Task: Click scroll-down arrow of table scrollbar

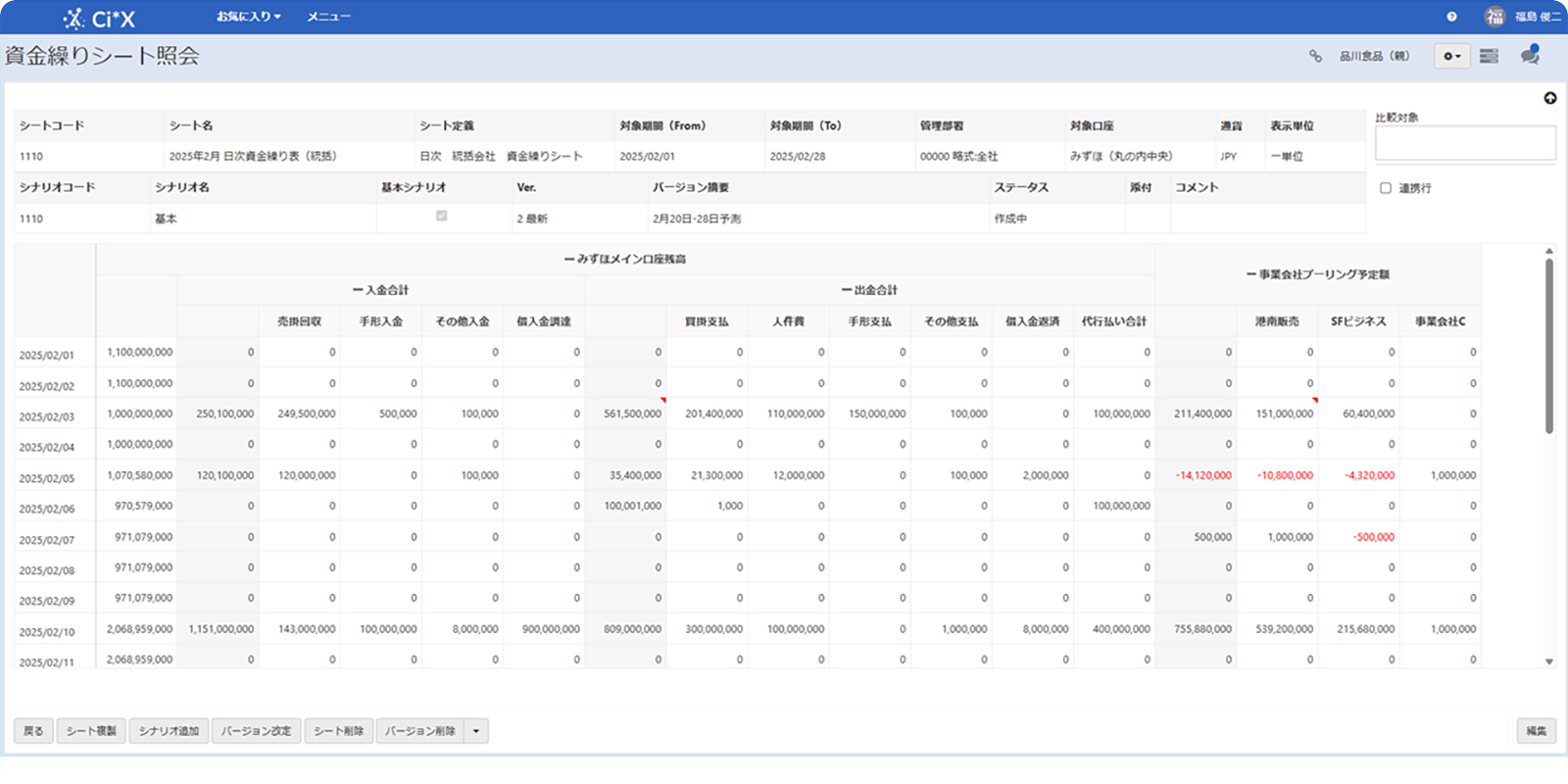Action: pos(1549,661)
